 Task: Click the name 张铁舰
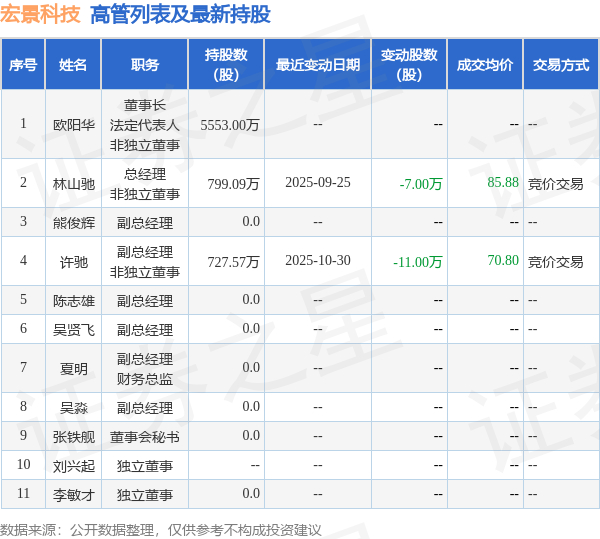(x=73, y=437)
